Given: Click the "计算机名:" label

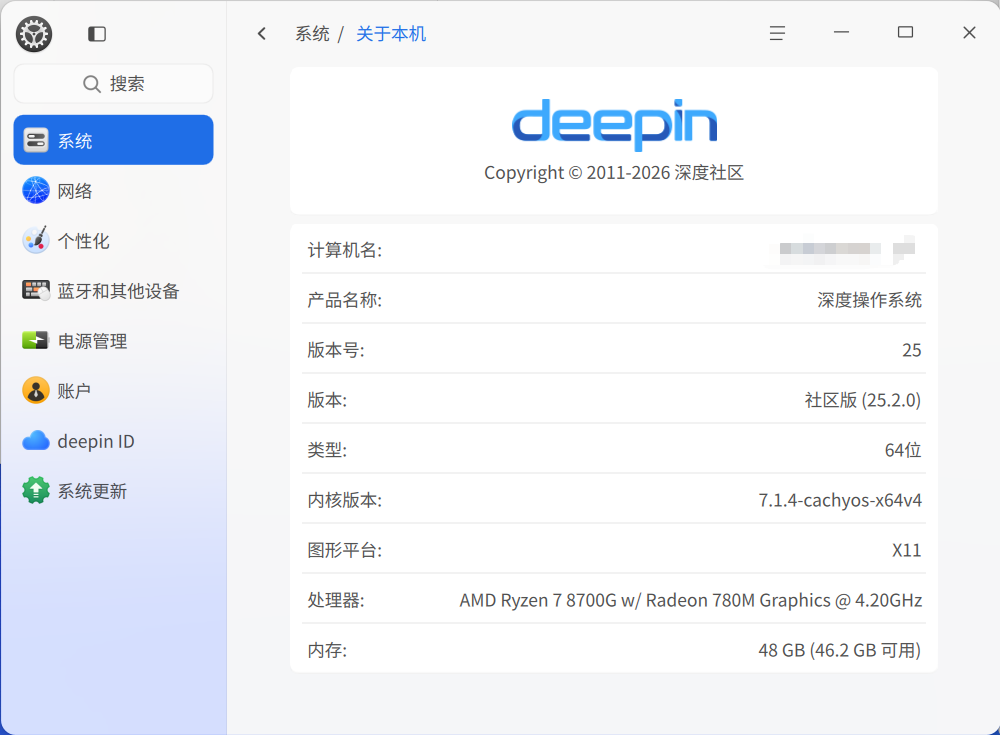Looking at the screenshot, I should coord(345,250).
